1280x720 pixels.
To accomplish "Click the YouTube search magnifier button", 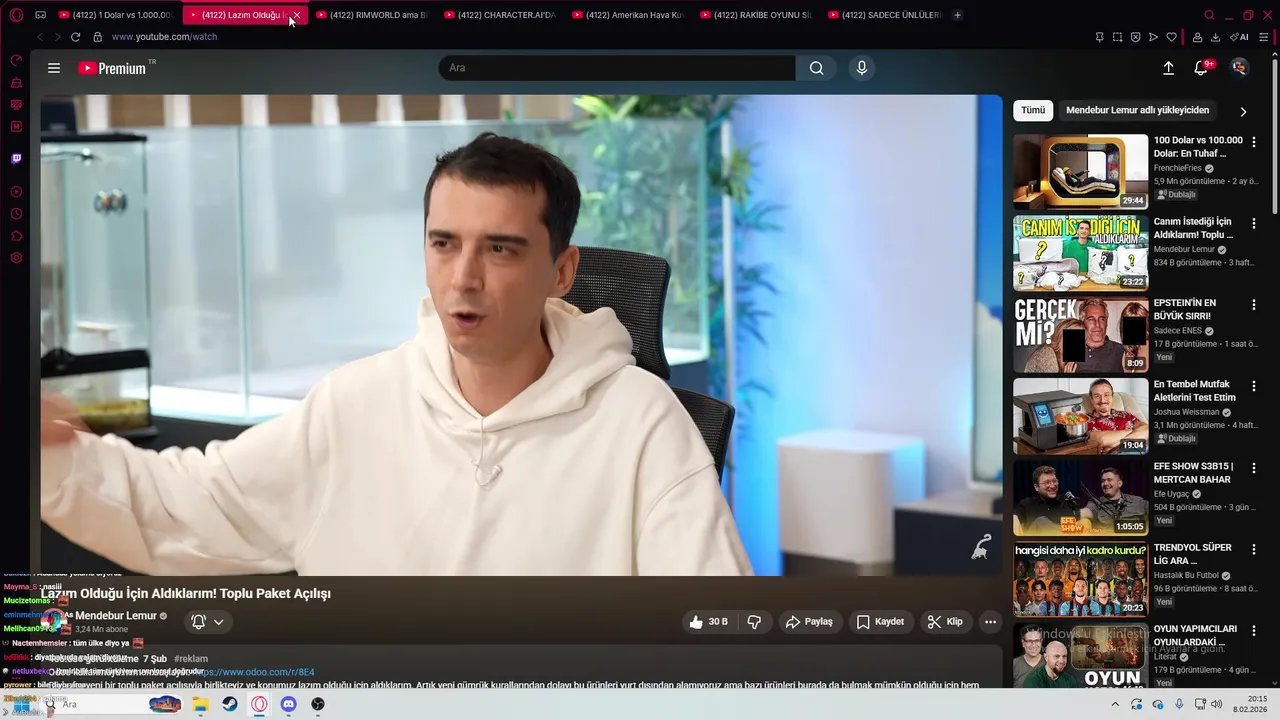I will 816,68.
